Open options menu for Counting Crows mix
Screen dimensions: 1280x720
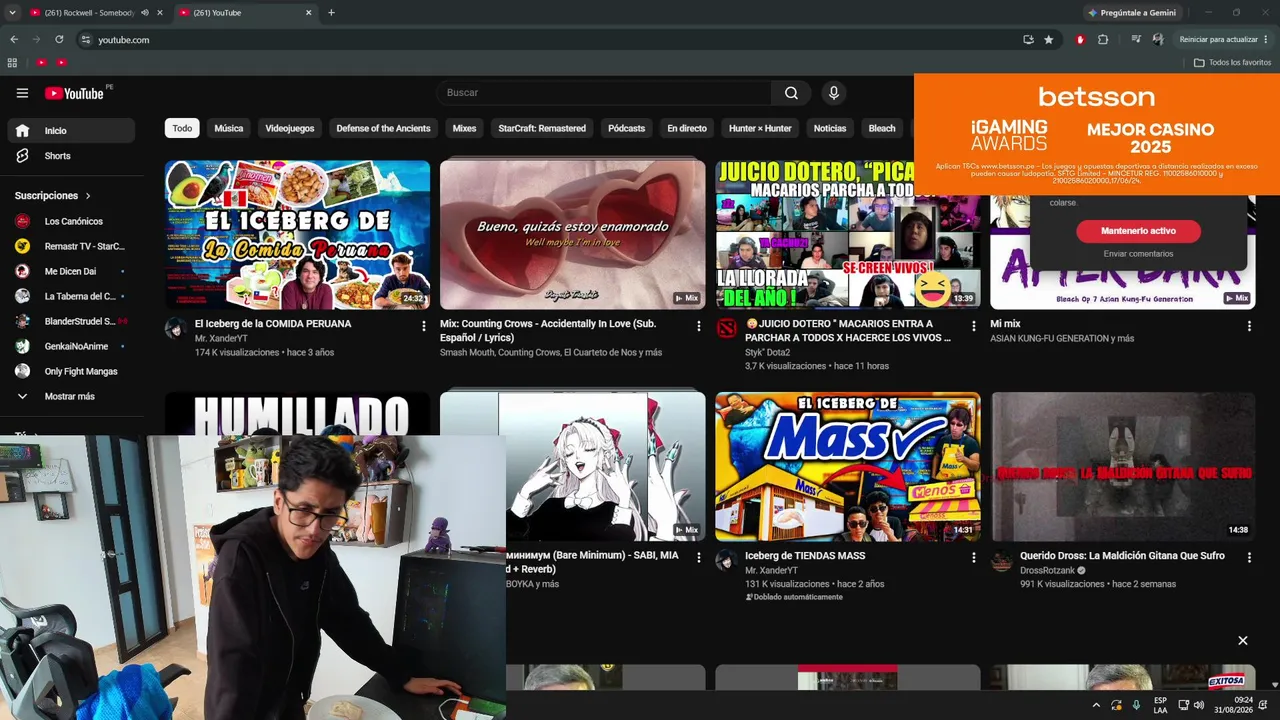(x=699, y=326)
